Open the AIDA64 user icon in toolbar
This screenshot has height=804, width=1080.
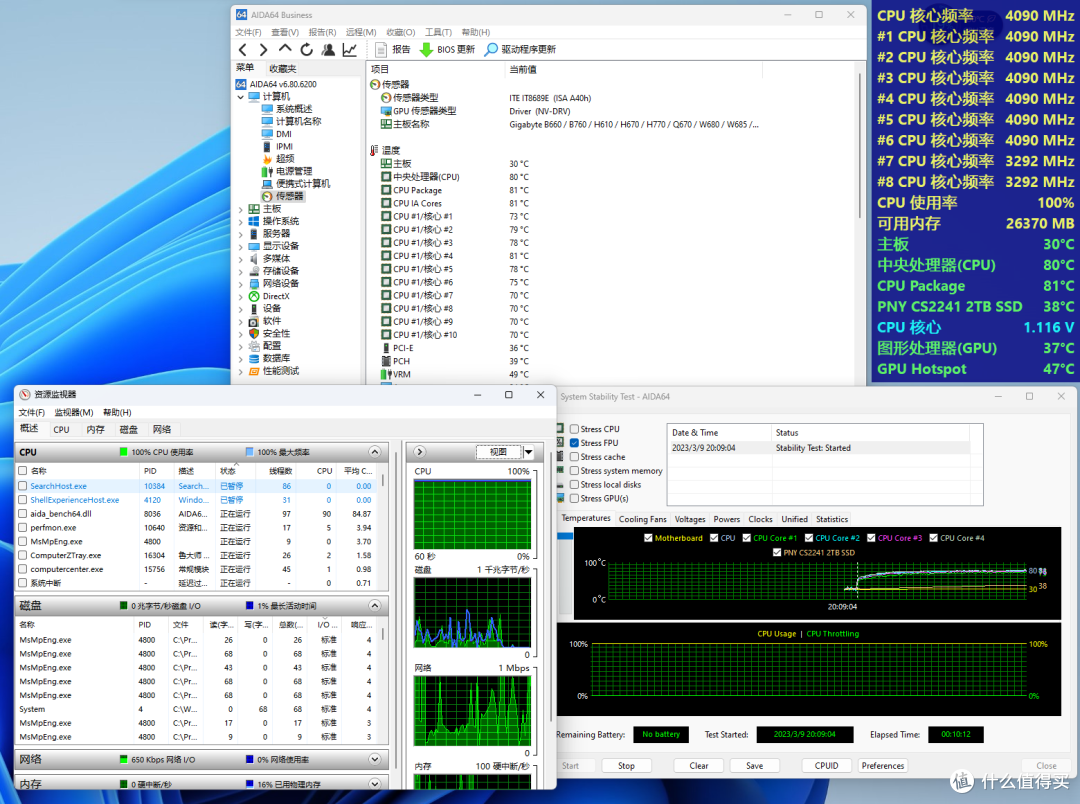coord(328,50)
